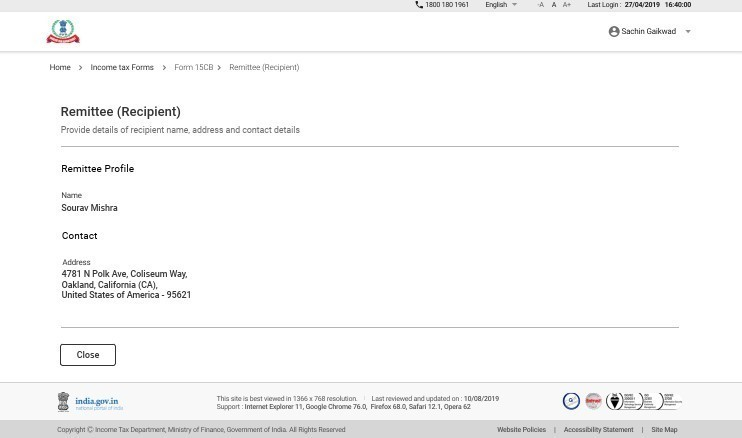Click the BSI ISO certification badges

coord(644,401)
